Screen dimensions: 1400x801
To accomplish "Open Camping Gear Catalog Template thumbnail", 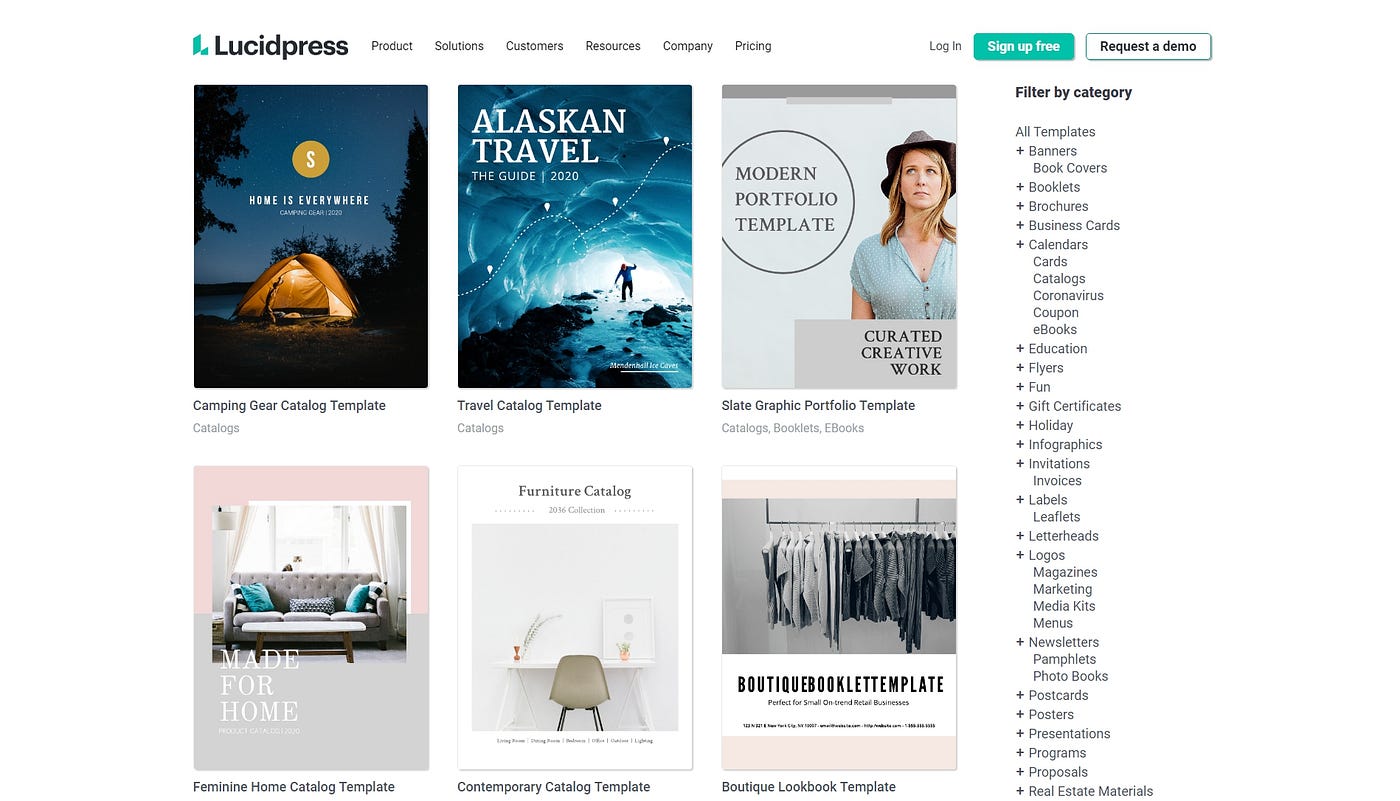I will coord(311,236).
